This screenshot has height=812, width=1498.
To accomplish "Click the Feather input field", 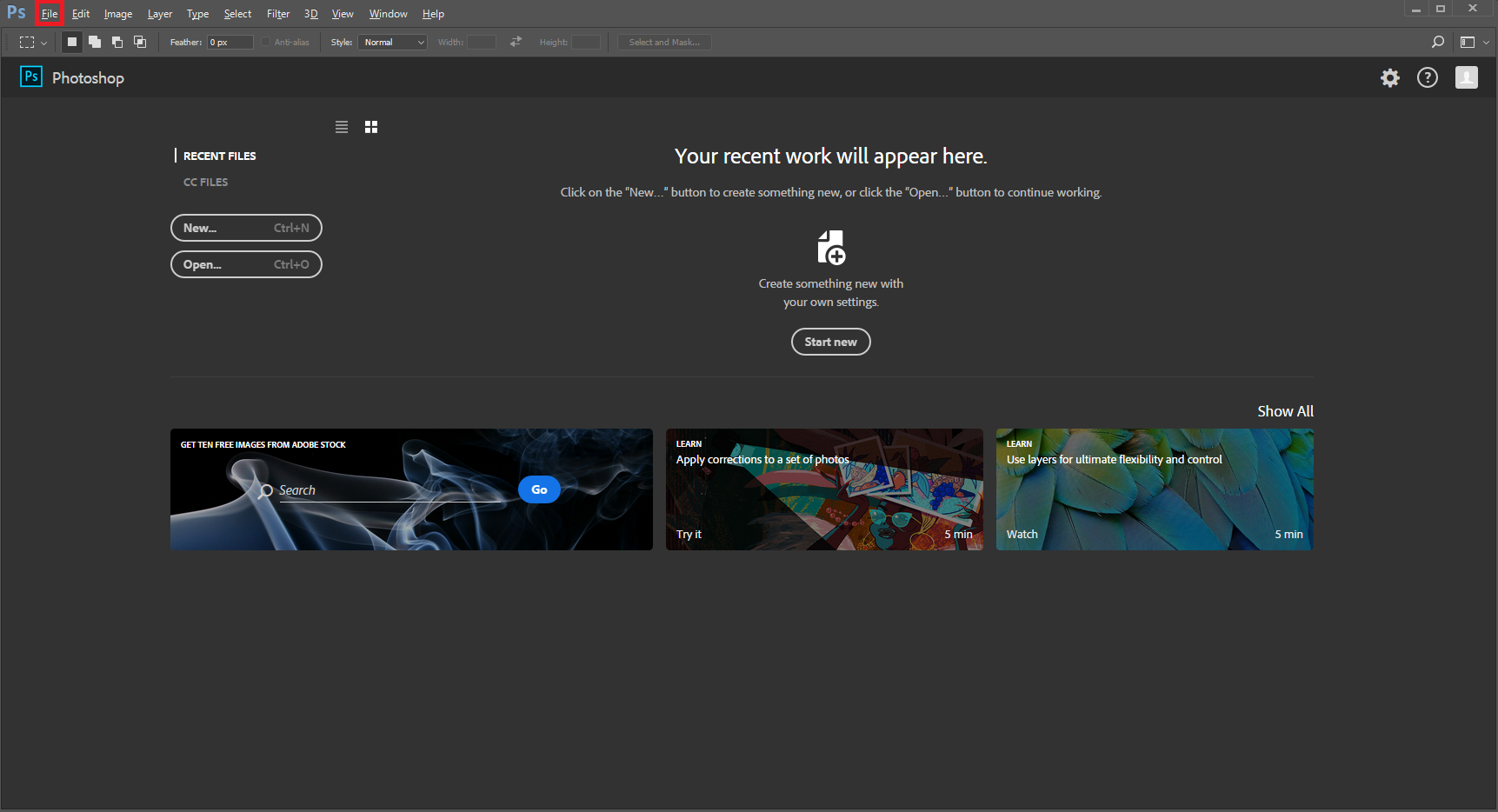I will pyautogui.click(x=230, y=42).
